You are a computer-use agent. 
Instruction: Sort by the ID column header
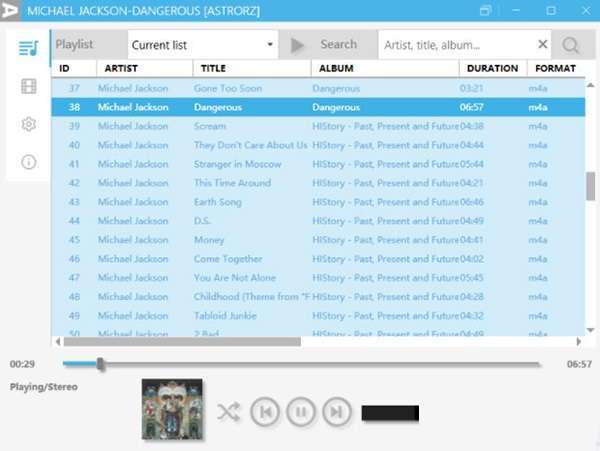pyautogui.click(x=73, y=68)
